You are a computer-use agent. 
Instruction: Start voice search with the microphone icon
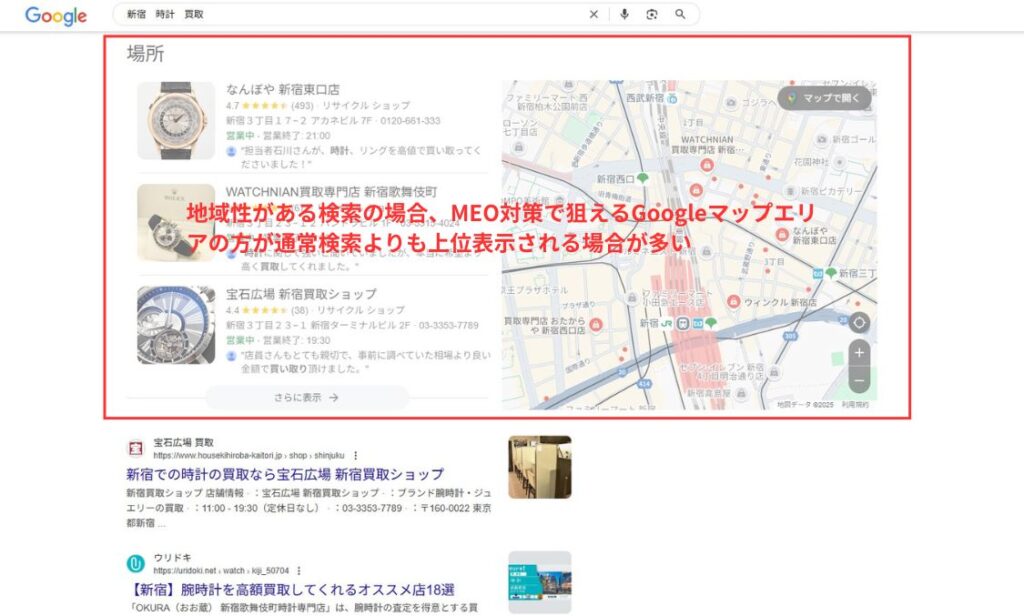pos(624,14)
